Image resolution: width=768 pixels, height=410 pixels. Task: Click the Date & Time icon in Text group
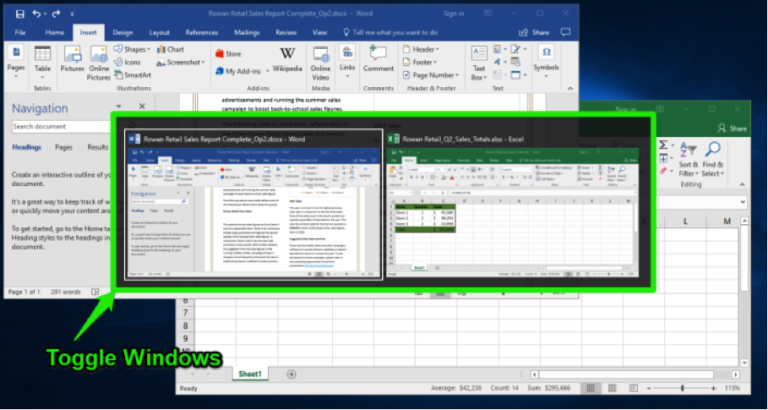point(515,62)
